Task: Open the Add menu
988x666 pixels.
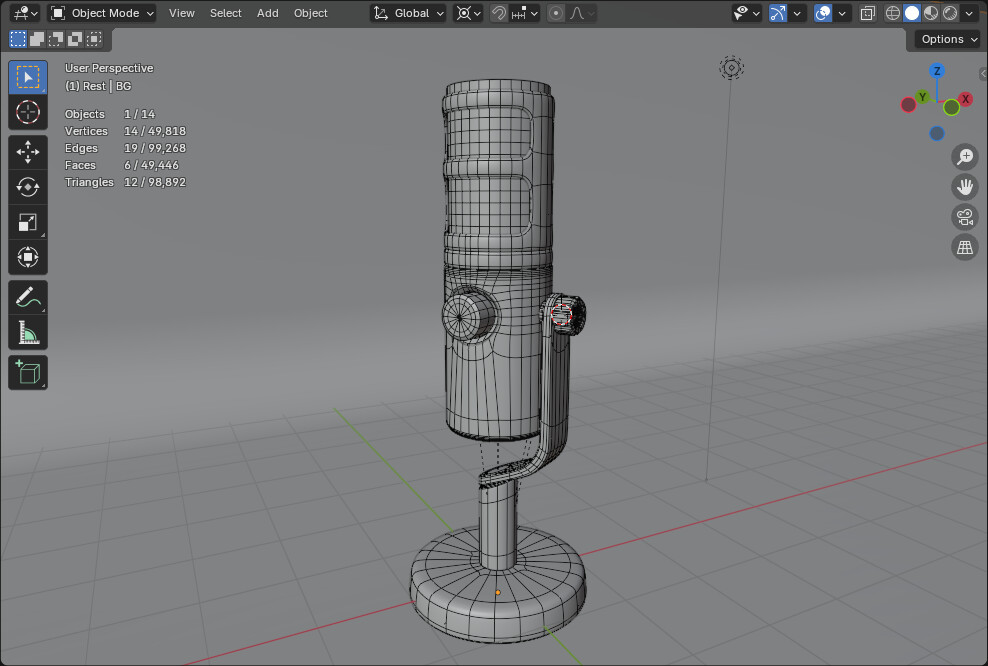Action: (267, 13)
